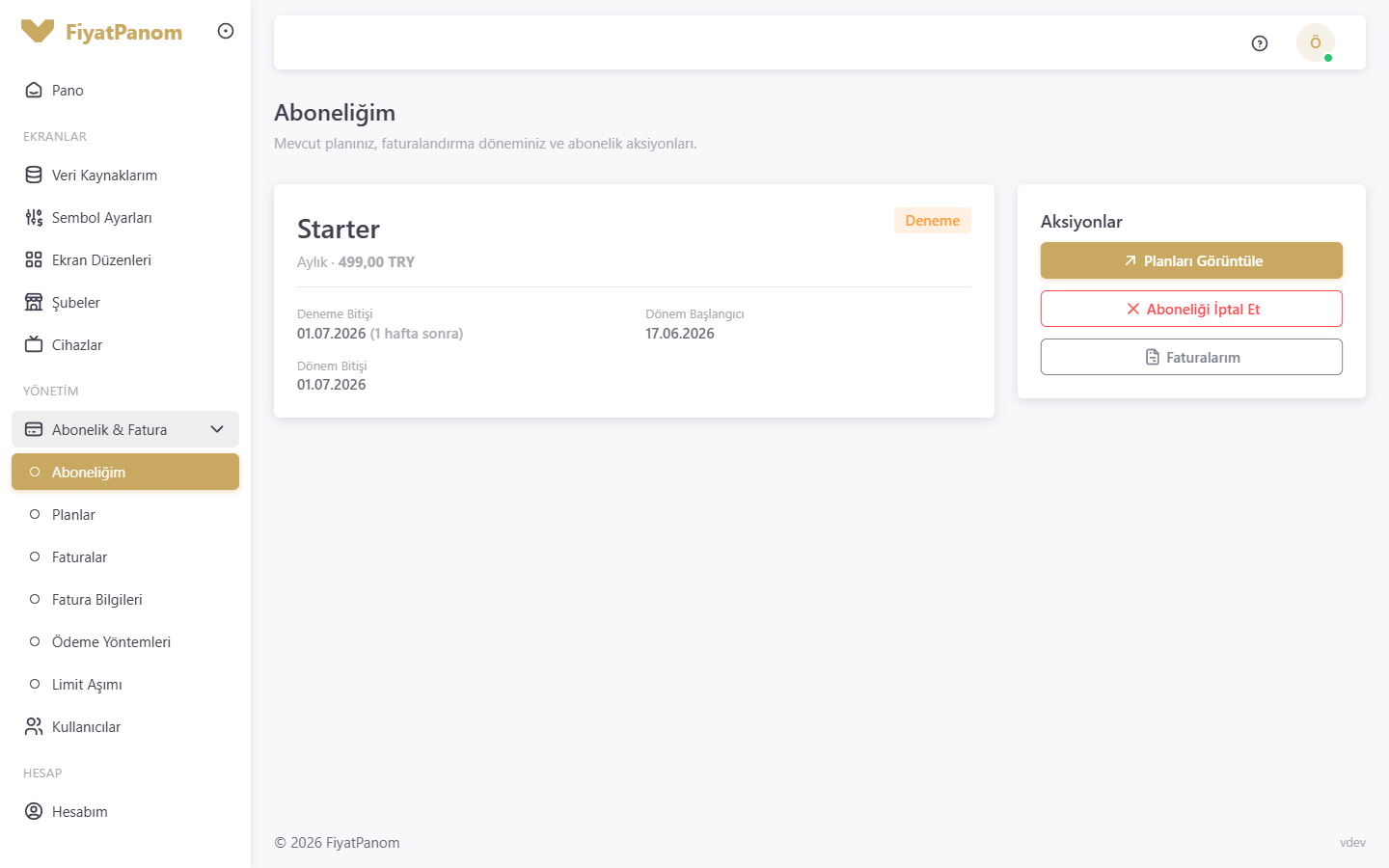The image size is (1389, 868).
Task: Click the help question mark icon
Action: (x=1260, y=43)
